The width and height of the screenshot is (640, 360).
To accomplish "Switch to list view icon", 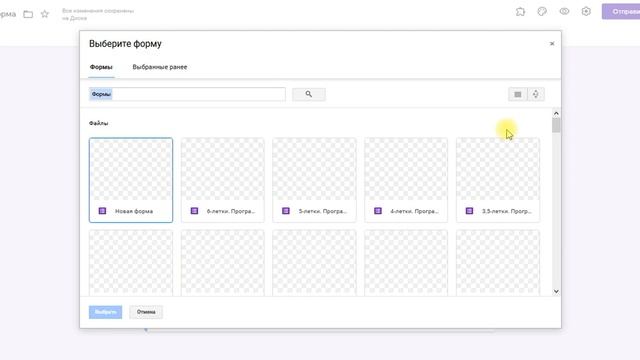I will [x=518, y=94].
